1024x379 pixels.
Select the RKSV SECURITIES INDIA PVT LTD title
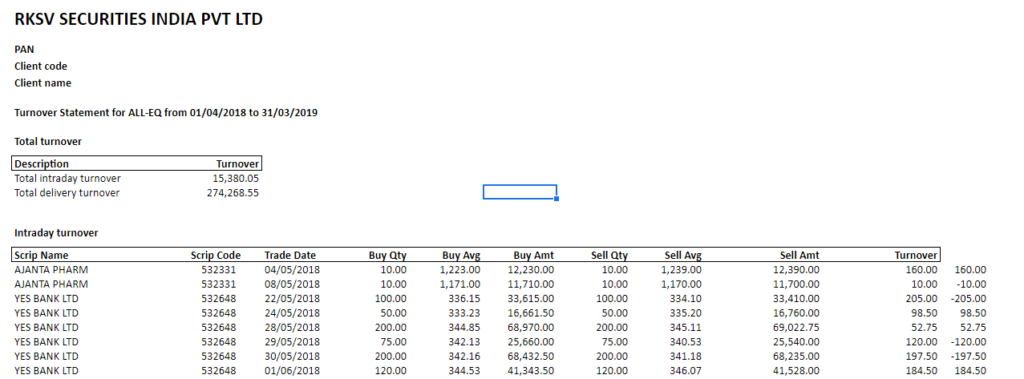(x=138, y=20)
